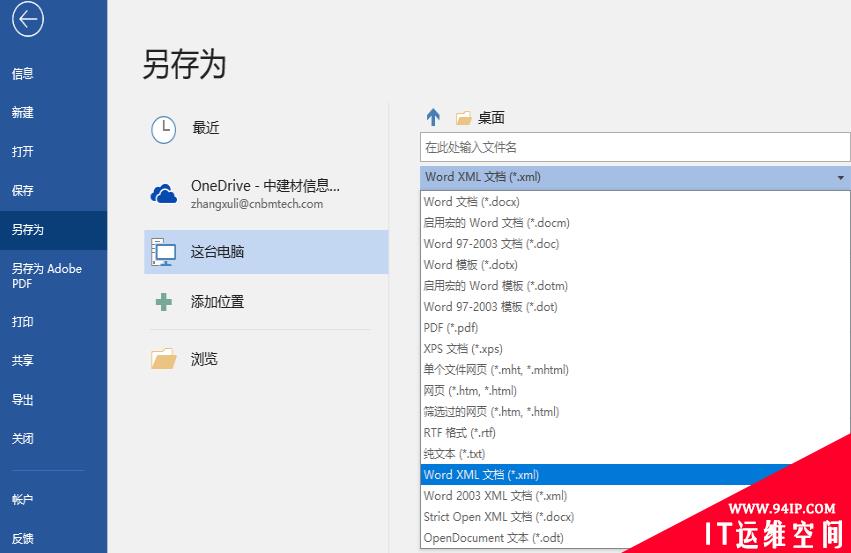Click the OneDrive cloud icon
851x553 pixels.
coord(163,194)
